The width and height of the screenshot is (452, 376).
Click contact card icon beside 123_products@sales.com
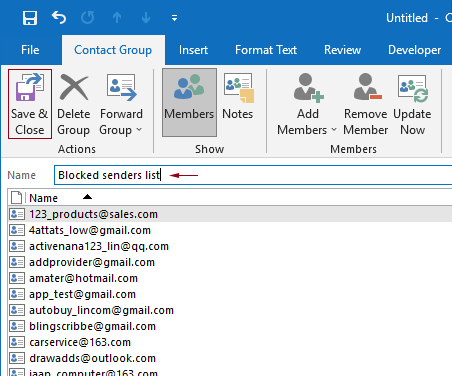[x=17, y=214]
